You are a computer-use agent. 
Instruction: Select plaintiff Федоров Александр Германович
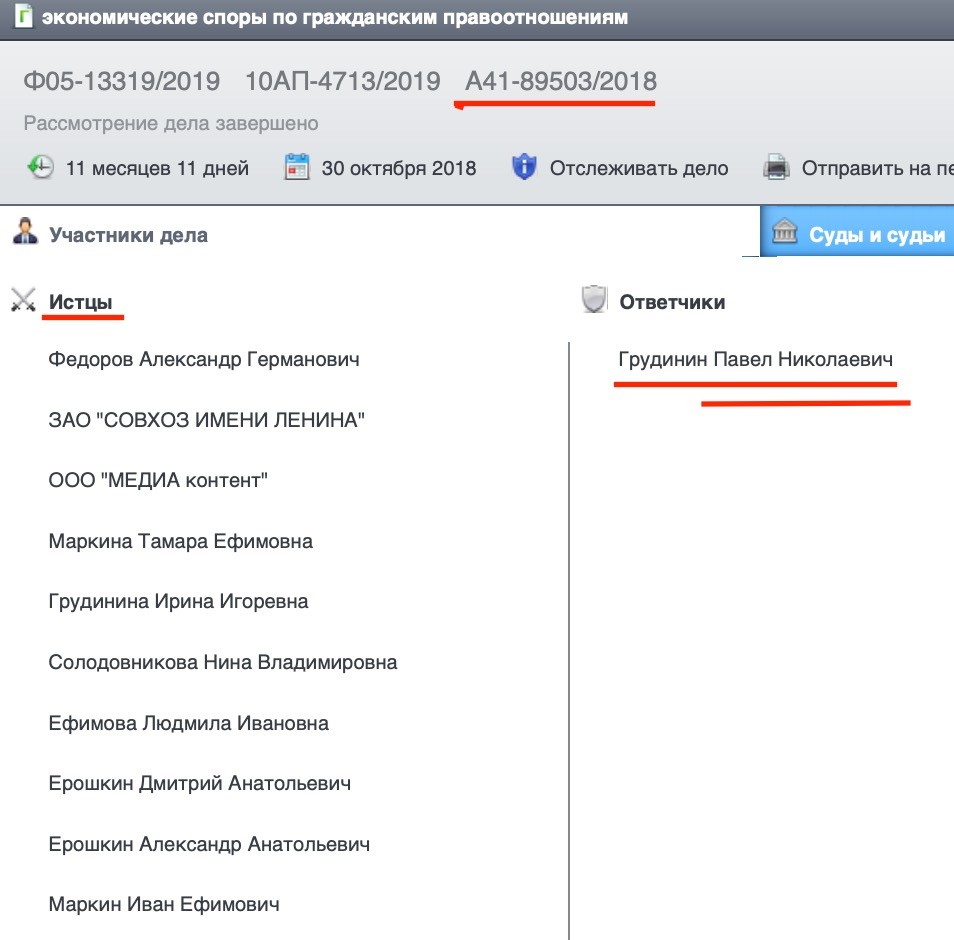204,359
